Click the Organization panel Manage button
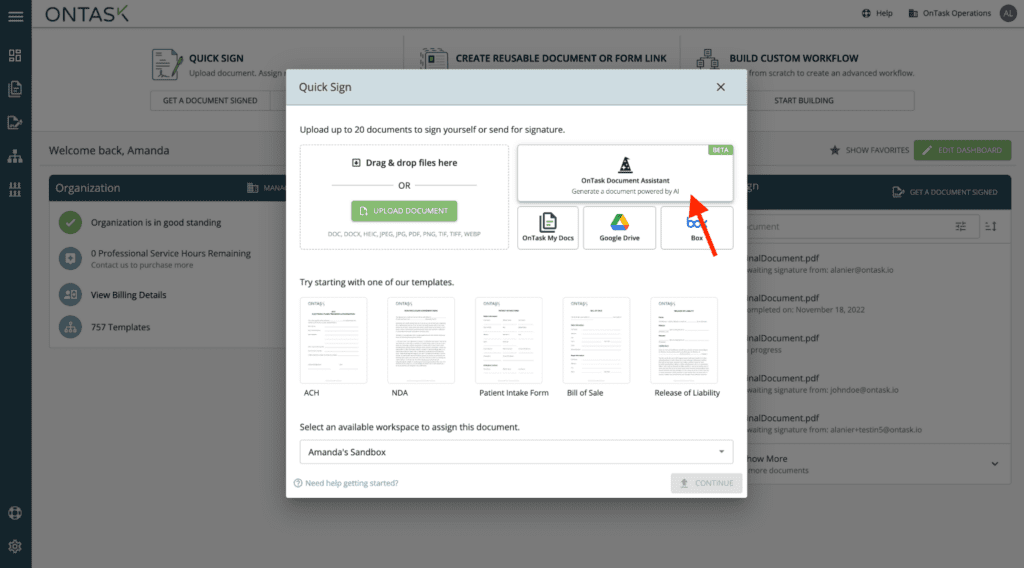Viewport: 1024px width, 568px height. tap(266, 188)
